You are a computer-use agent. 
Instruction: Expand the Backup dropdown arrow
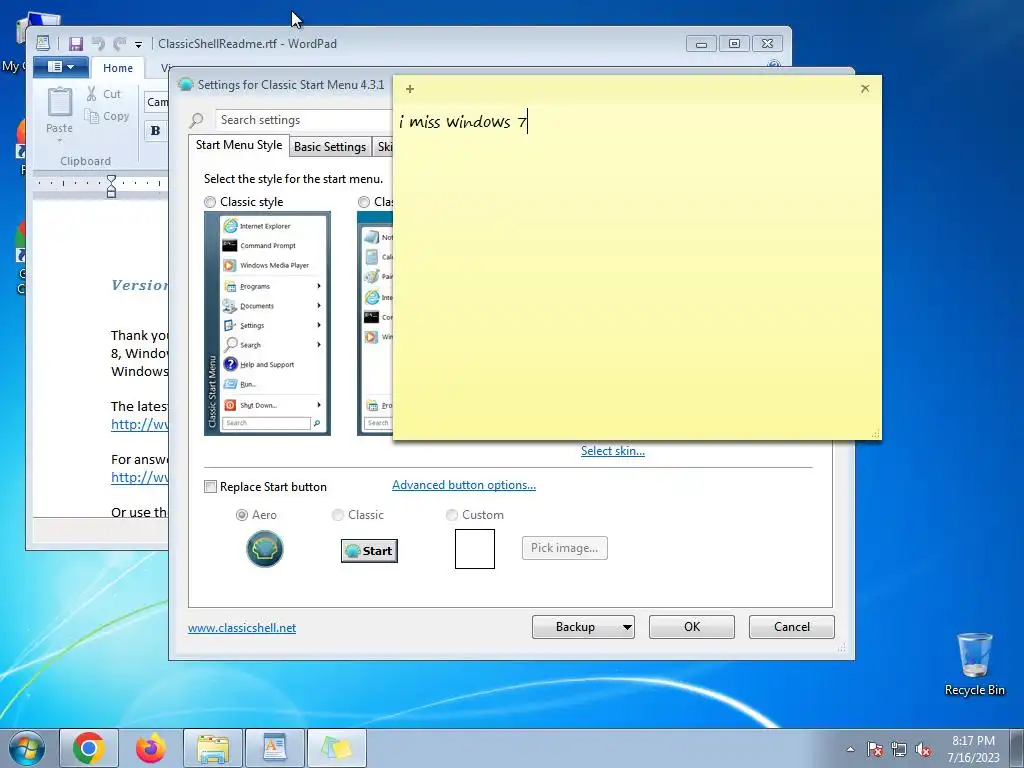point(627,627)
